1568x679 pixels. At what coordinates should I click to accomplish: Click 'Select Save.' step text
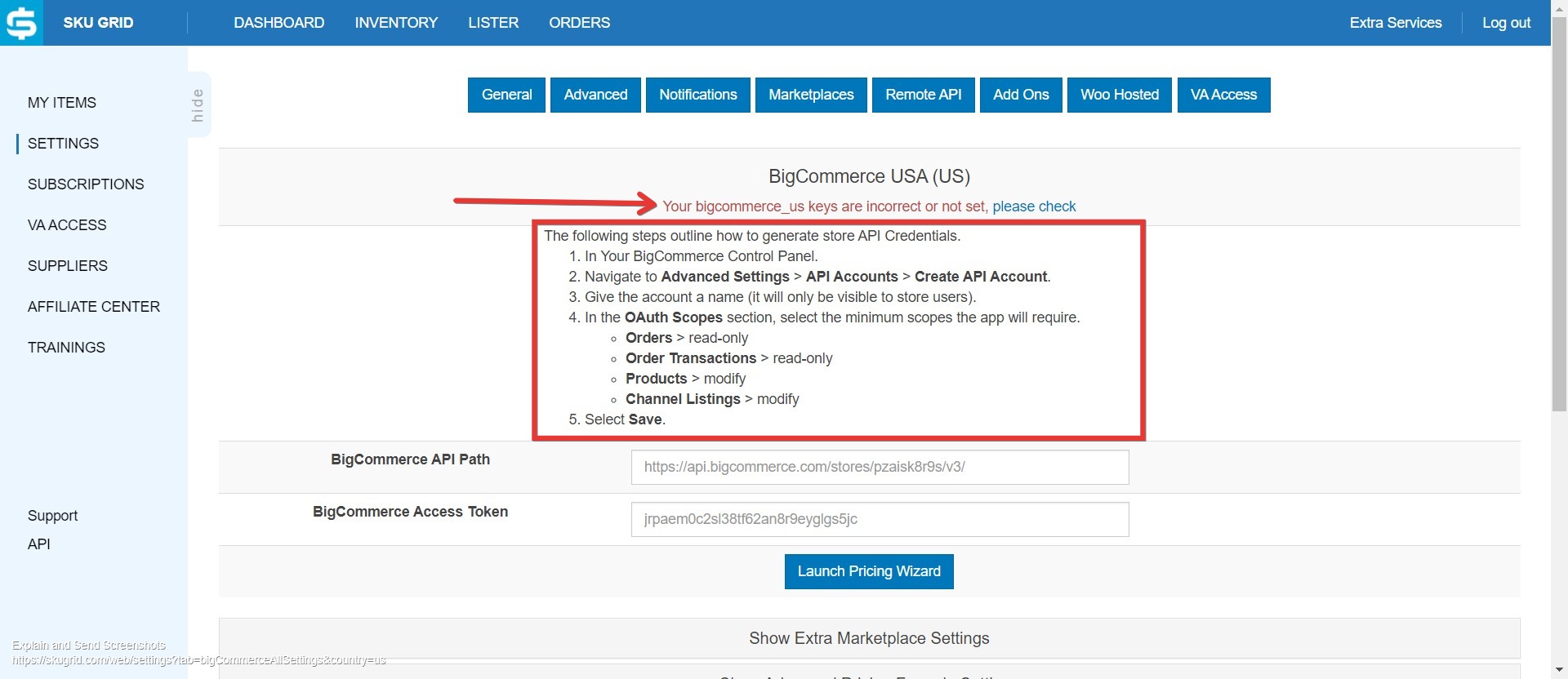coord(625,419)
